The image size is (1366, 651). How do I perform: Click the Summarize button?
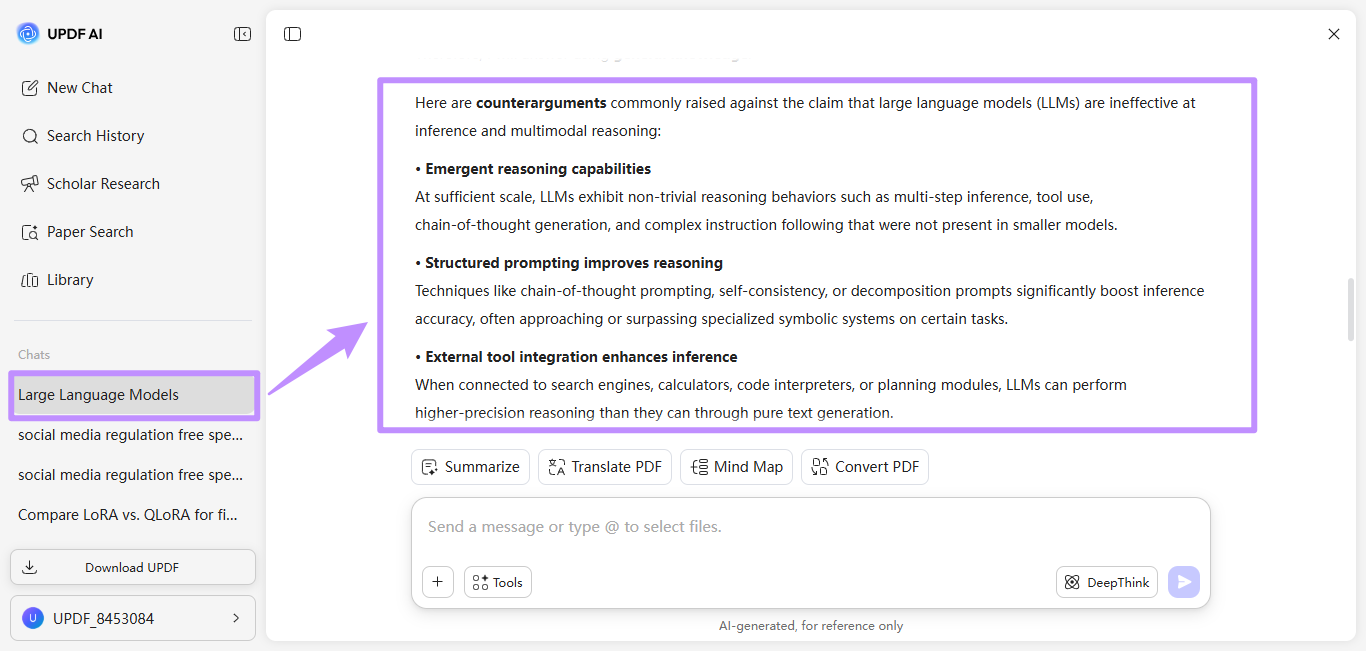[x=470, y=467]
